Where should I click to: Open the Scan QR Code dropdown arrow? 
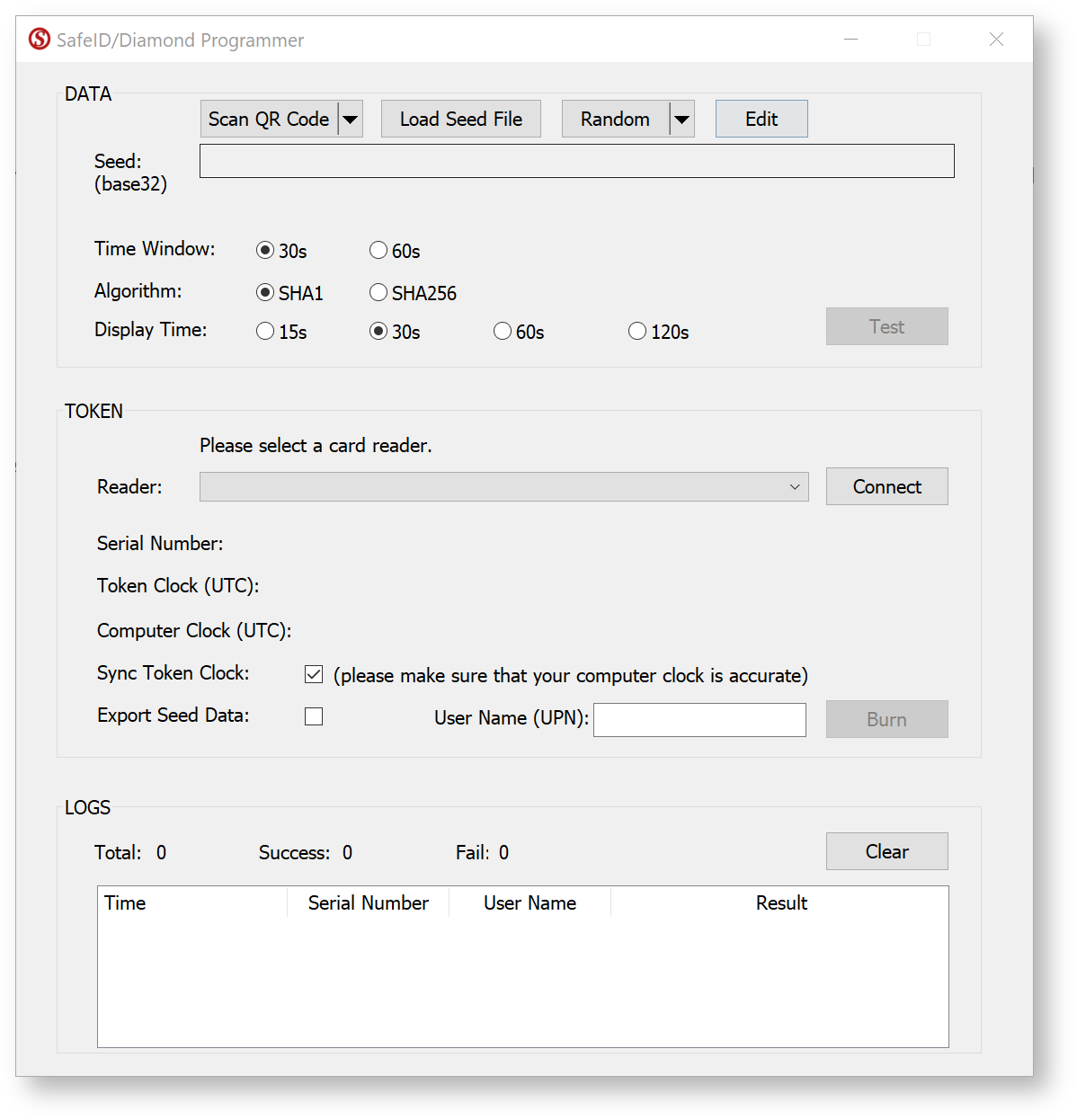[351, 119]
